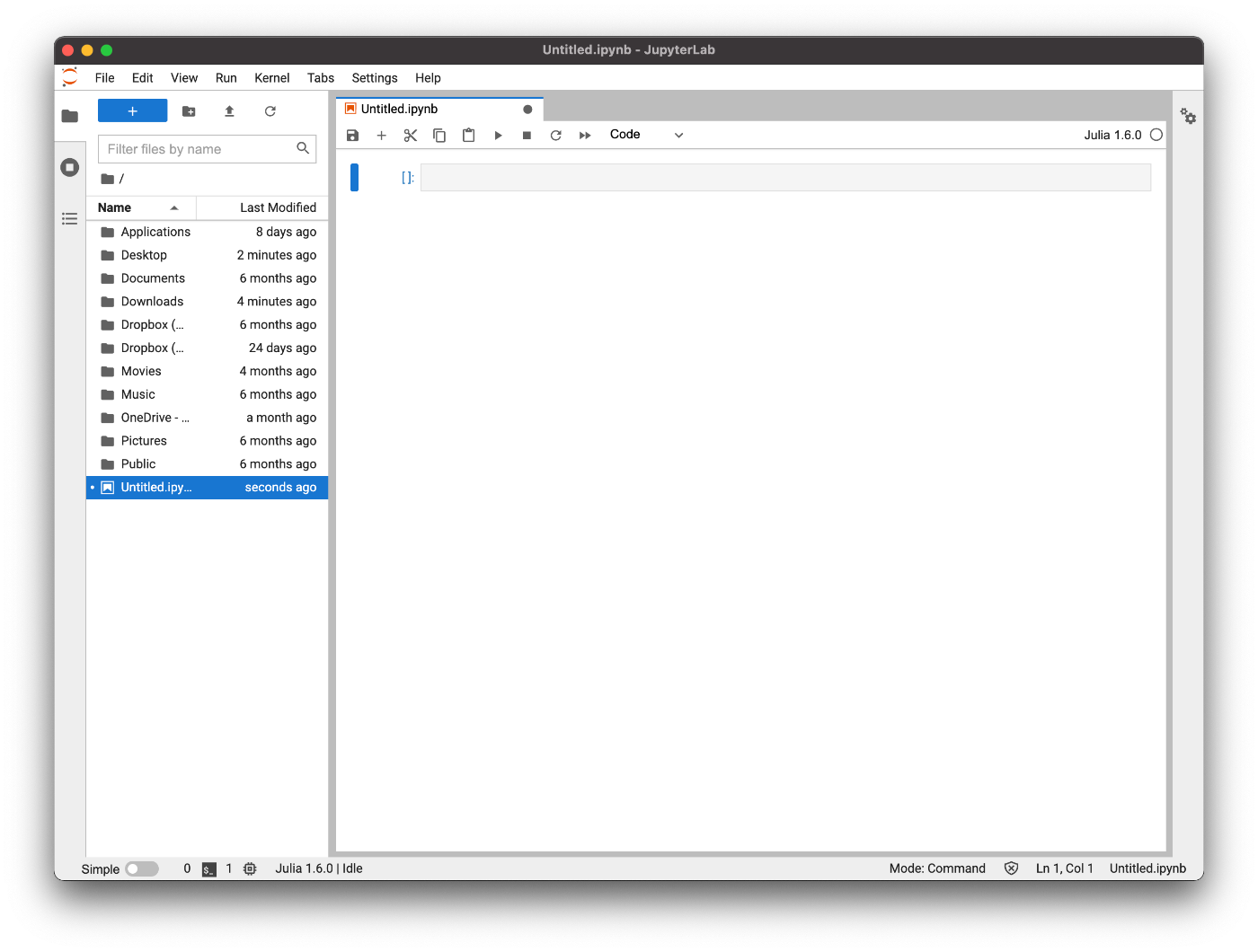Image resolution: width=1258 pixels, height=952 pixels.
Task: Click Untitled.ipynb in the status bar
Action: (1147, 868)
